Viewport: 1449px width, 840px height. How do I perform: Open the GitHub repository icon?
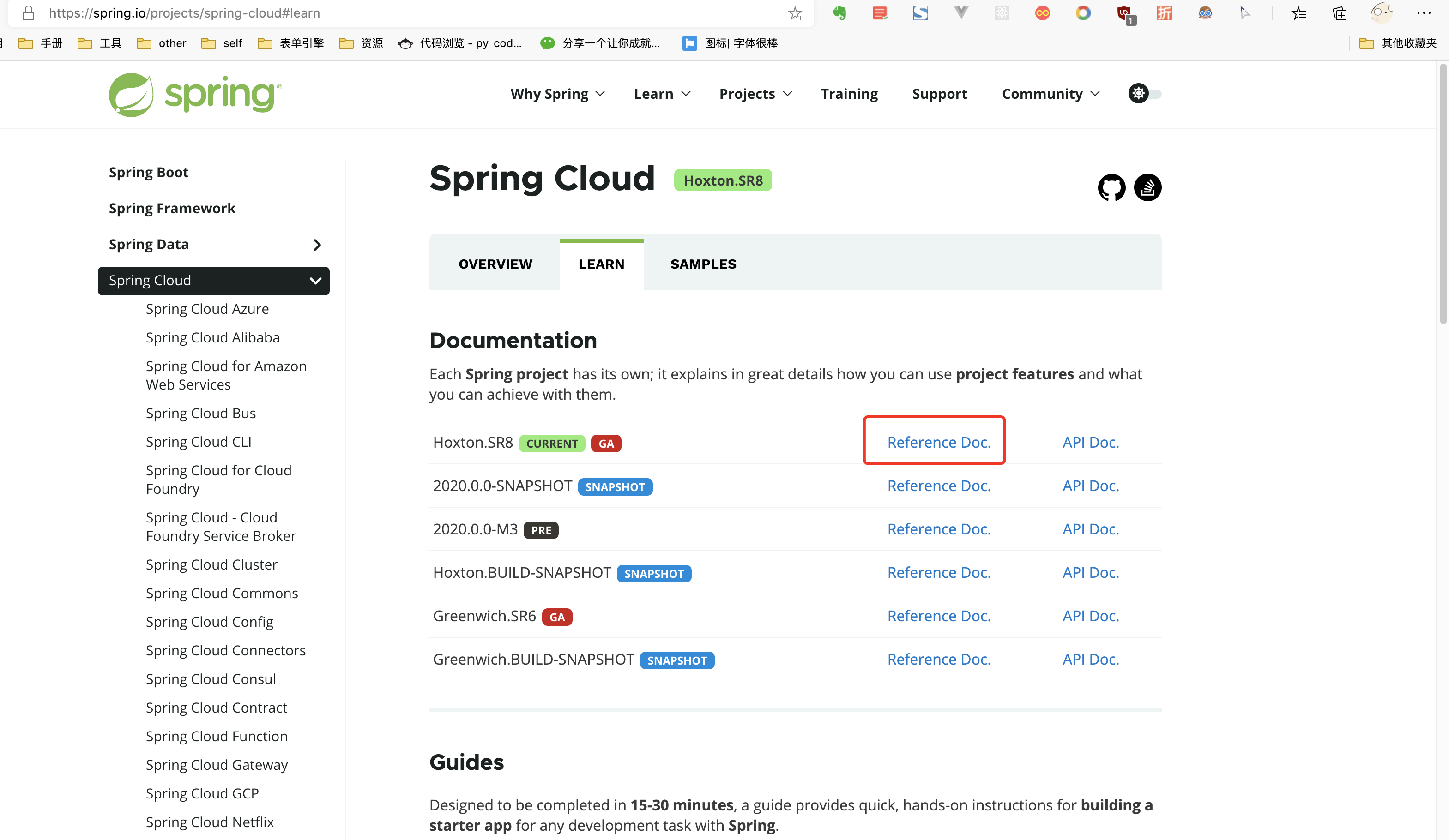pyautogui.click(x=1111, y=187)
